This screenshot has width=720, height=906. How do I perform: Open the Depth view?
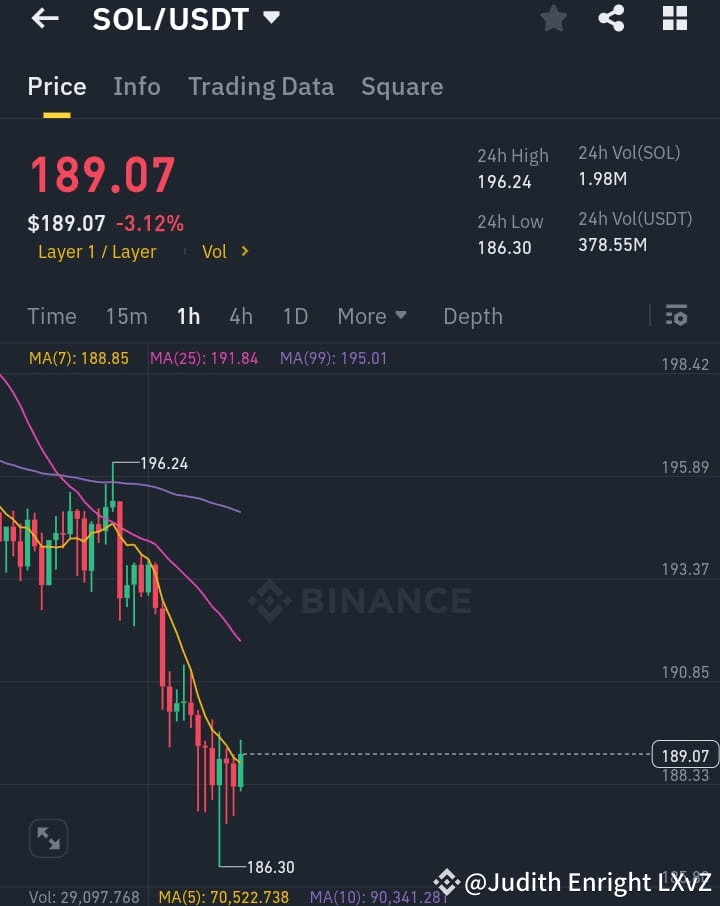(472, 316)
